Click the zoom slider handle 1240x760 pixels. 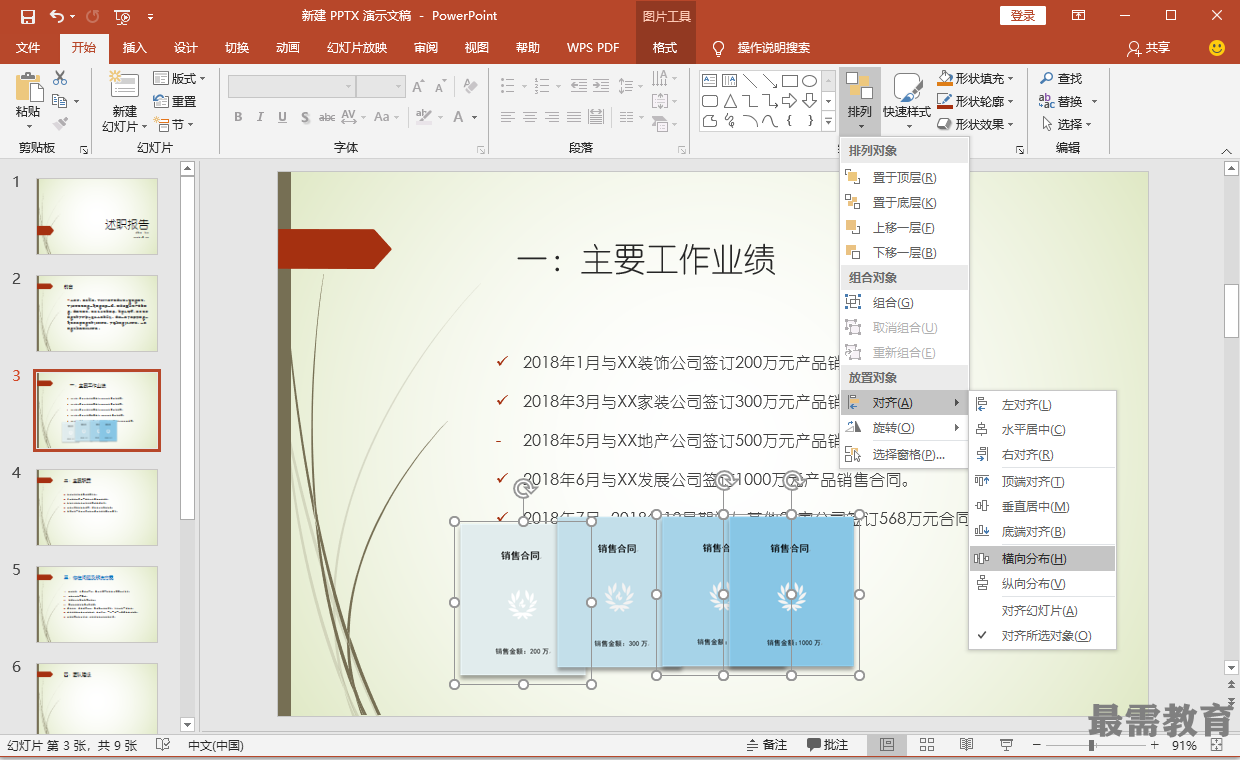1091,745
